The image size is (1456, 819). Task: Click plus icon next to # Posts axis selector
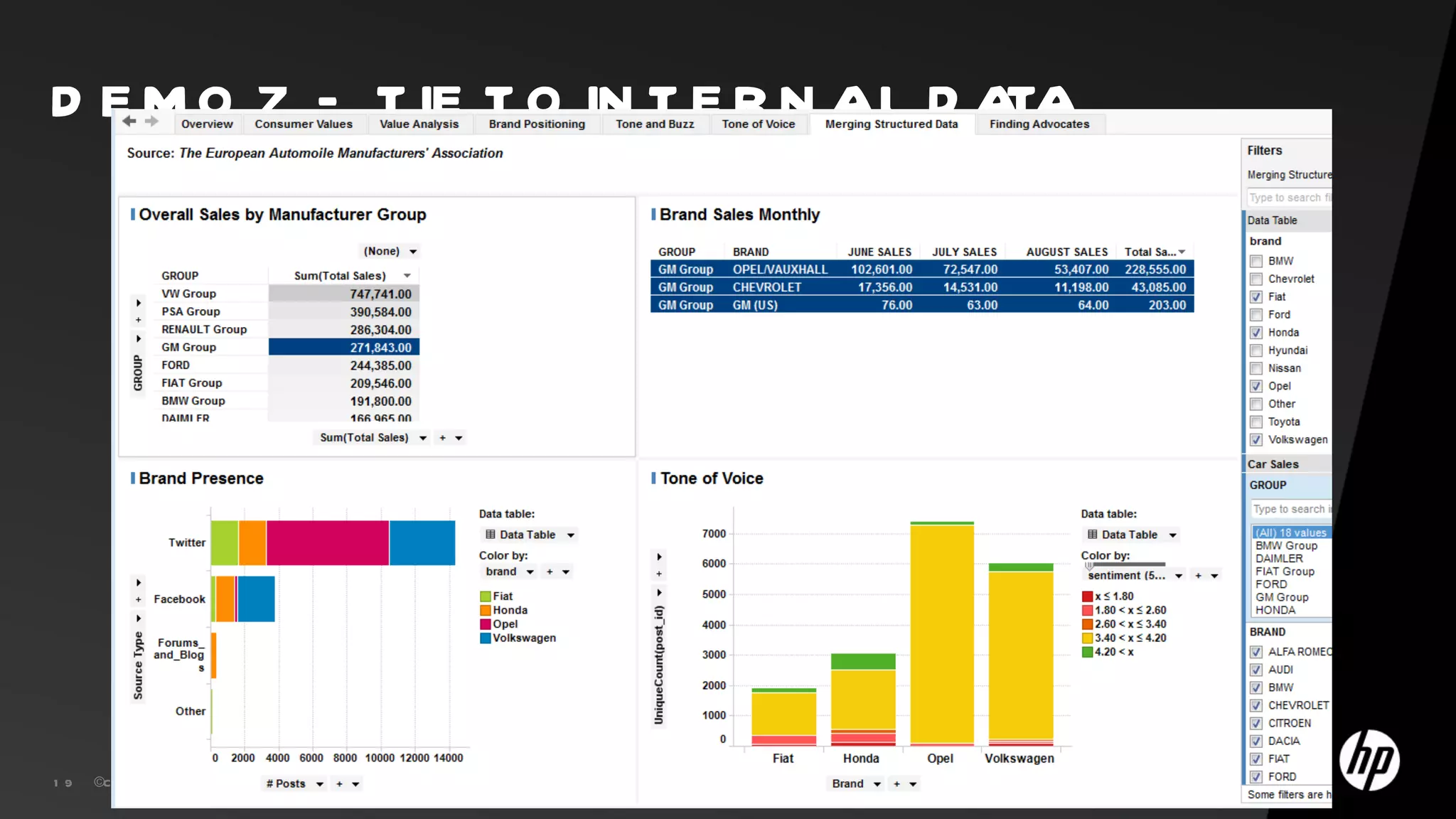[339, 784]
